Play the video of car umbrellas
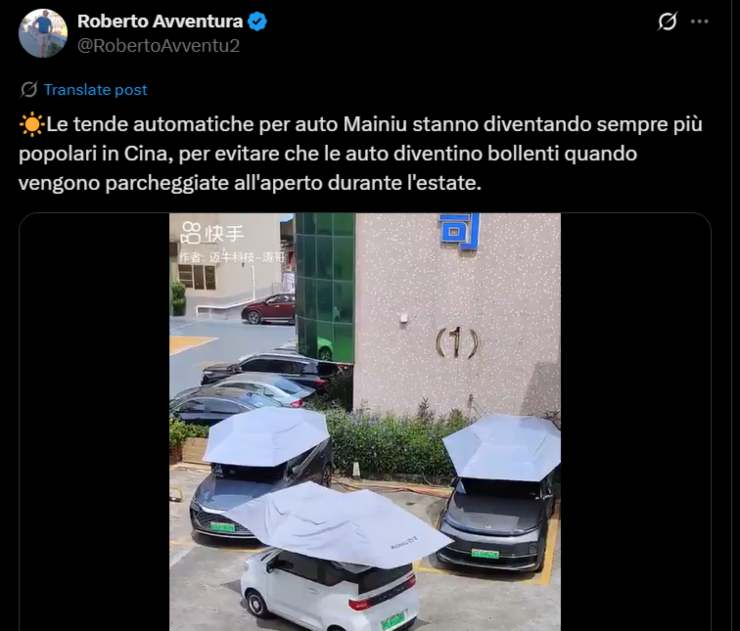Image resolution: width=740 pixels, height=631 pixels. pos(365,422)
